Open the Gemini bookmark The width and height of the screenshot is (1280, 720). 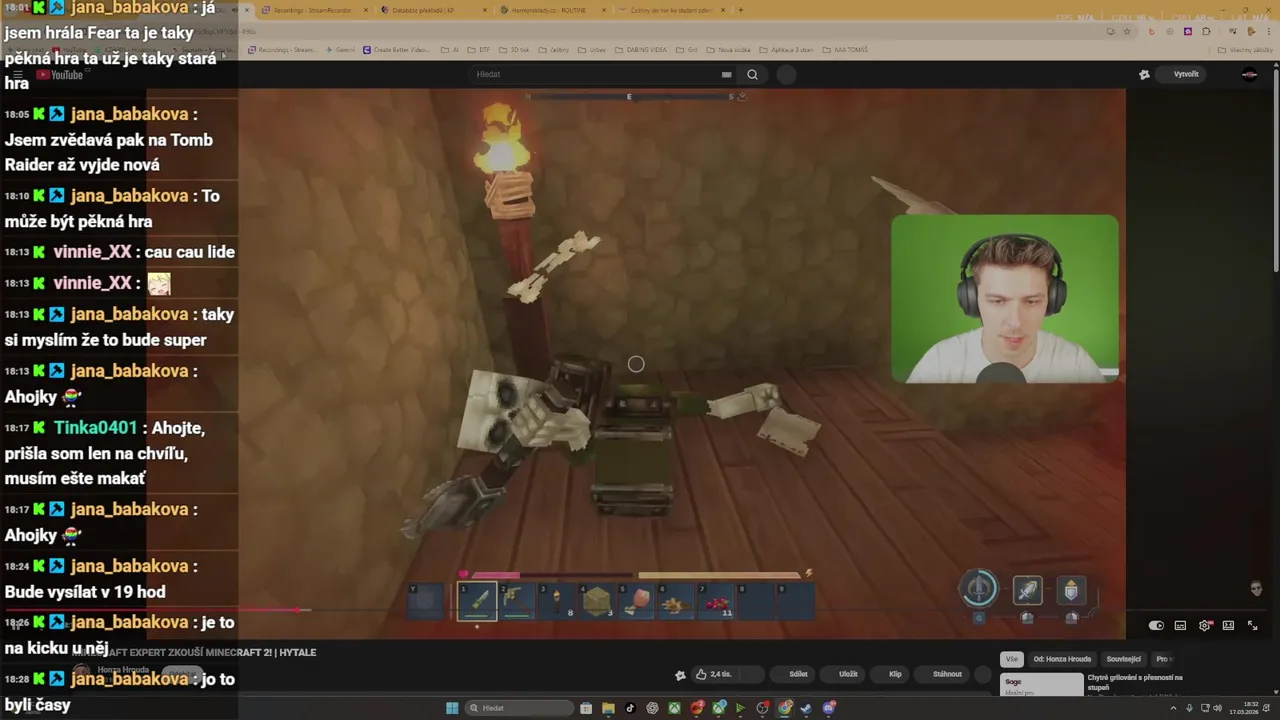[x=339, y=50]
